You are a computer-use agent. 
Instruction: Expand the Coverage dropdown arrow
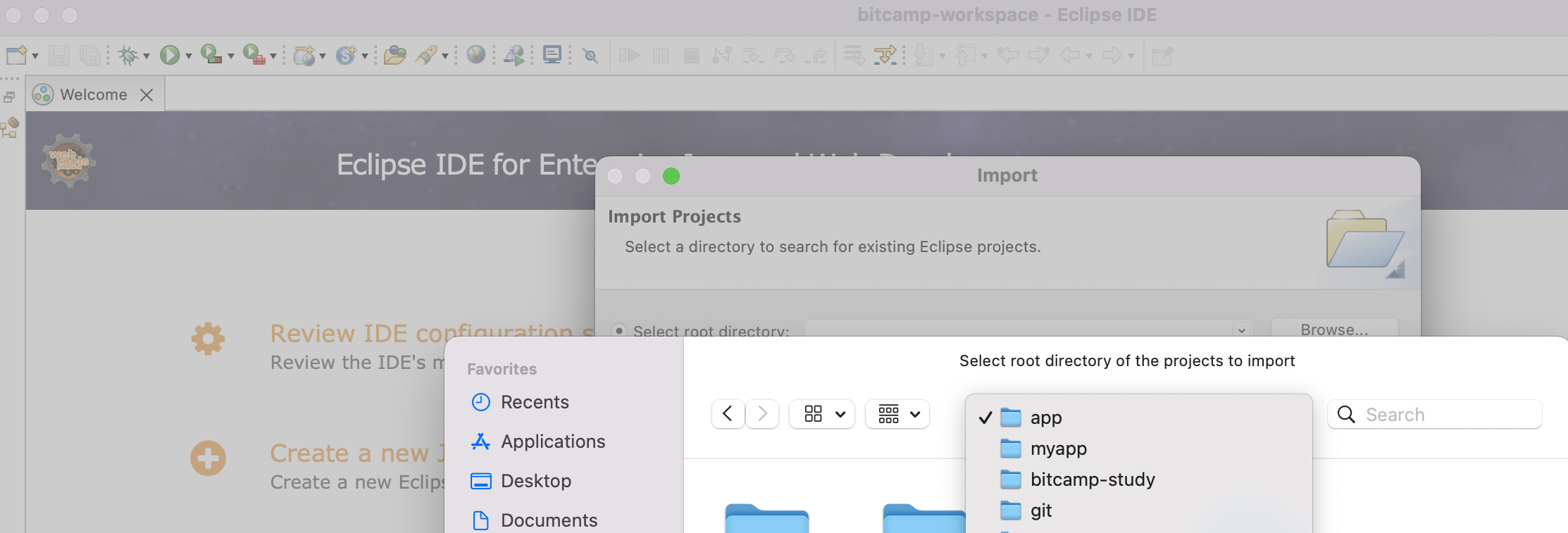point(231,56)
